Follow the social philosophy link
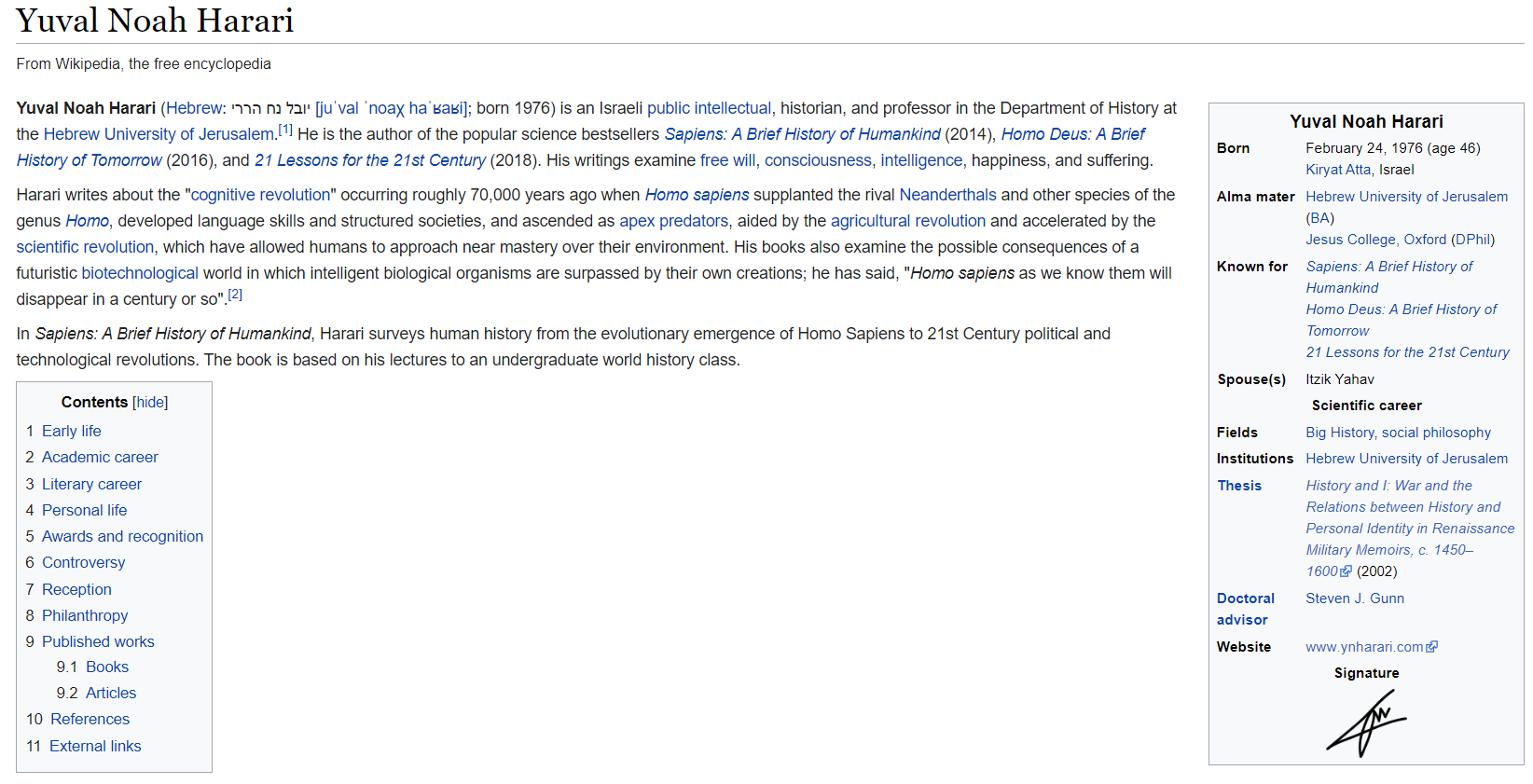Image resolution: width=1533 pixels, height=784 pixels. [x=1436, y=433]
